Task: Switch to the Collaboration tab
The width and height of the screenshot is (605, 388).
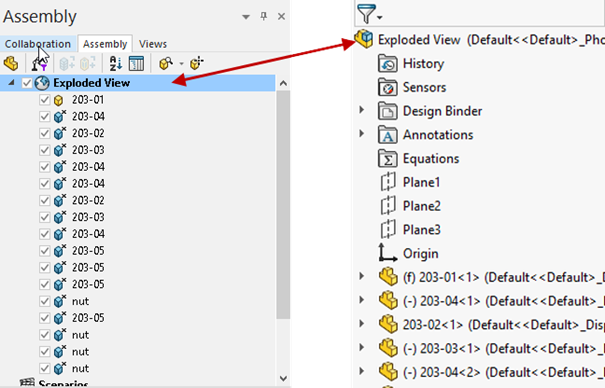Action: click(37, 44)
